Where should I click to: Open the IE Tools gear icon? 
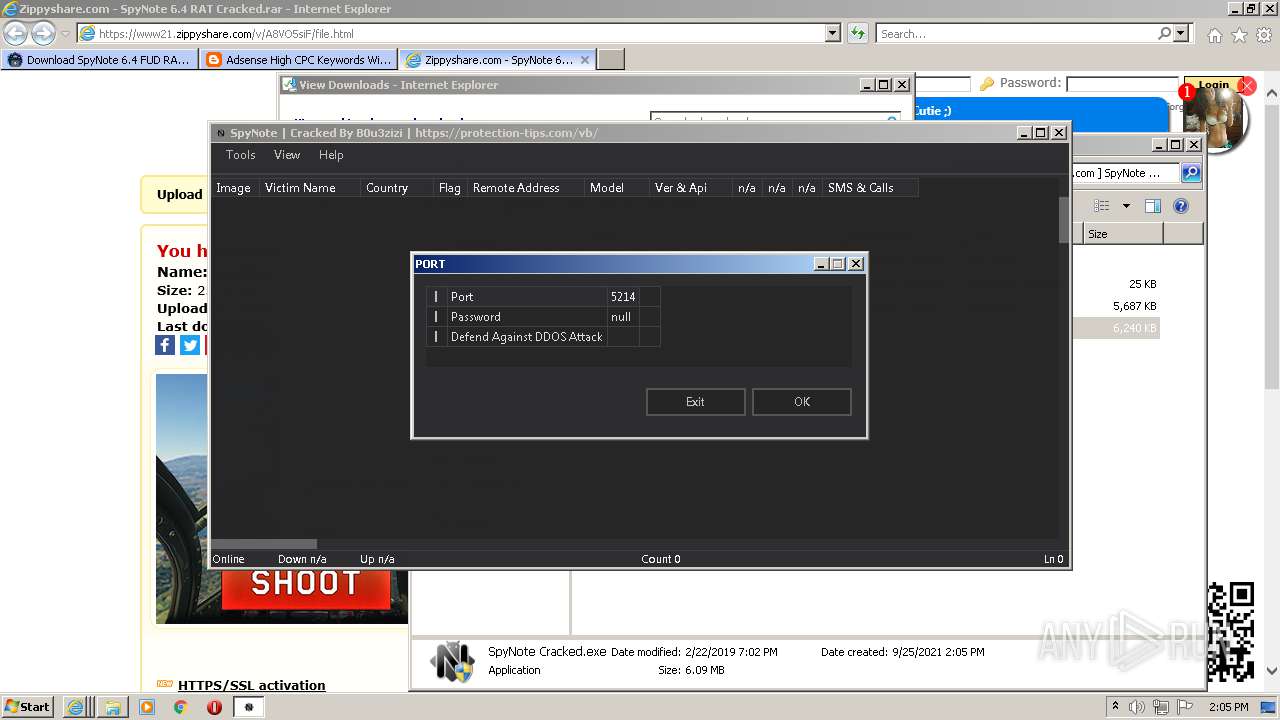point(1264,35)
